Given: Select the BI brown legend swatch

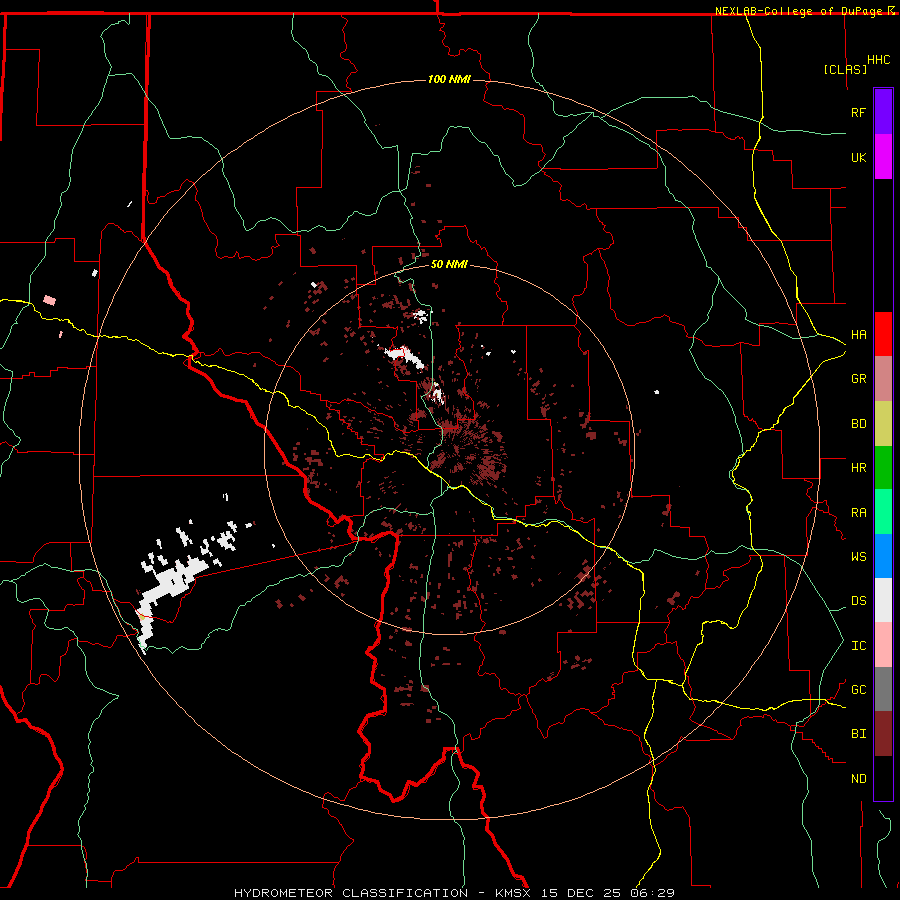Looking at the screenshot, I should point(883,734).
